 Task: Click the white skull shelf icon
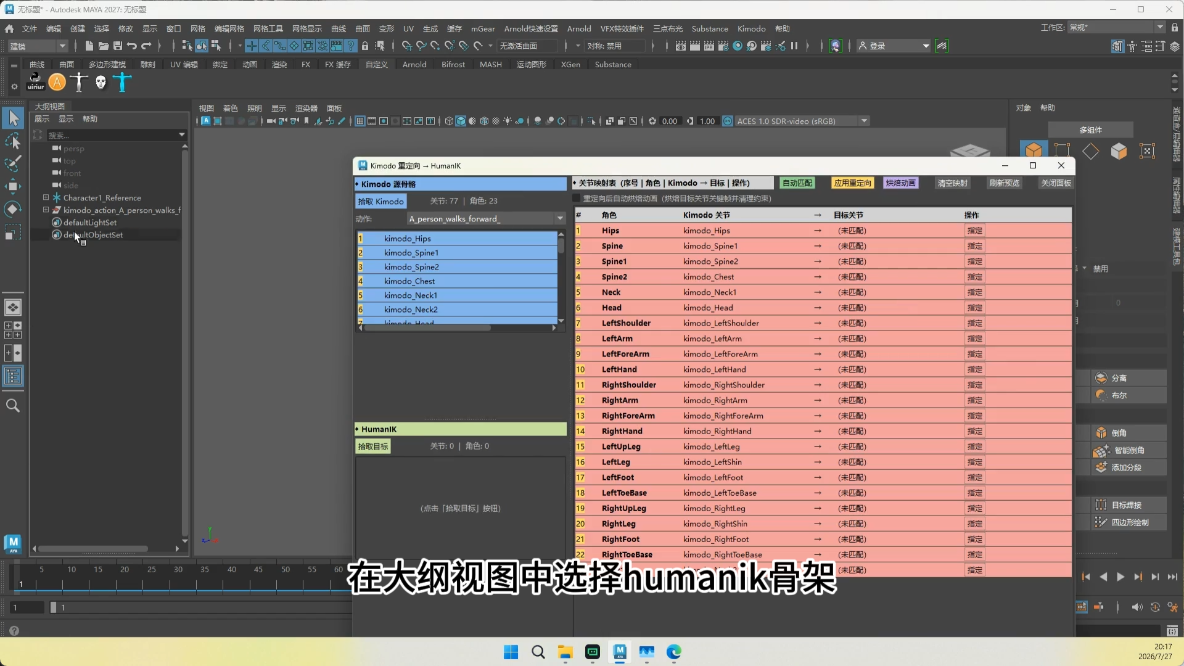[x=100, y=82]
